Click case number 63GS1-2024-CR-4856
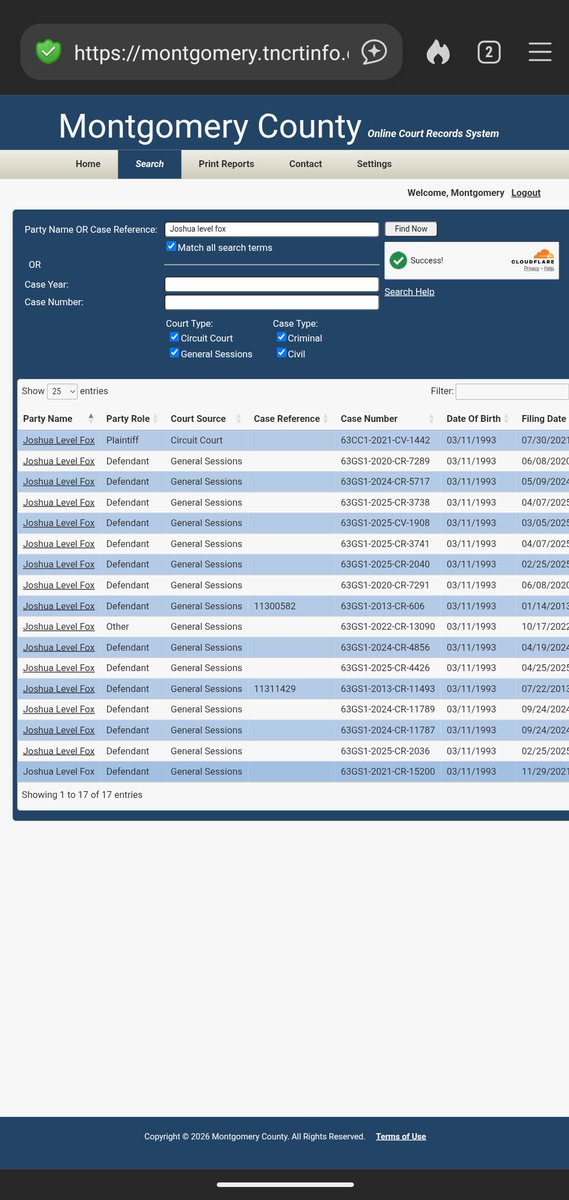This screenshot has width=569, height=1200. [385, 648]
